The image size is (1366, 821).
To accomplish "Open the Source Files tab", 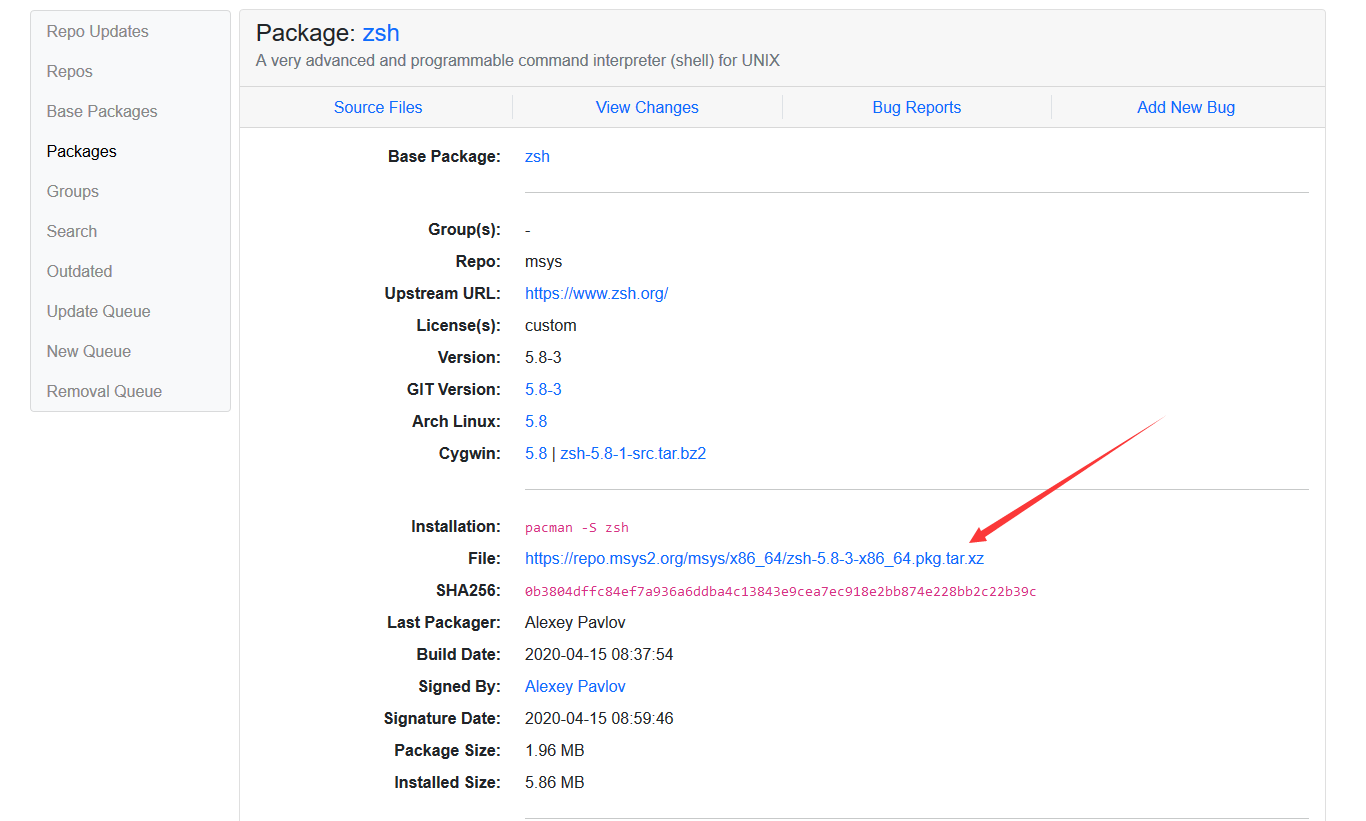I will [378, 107].
